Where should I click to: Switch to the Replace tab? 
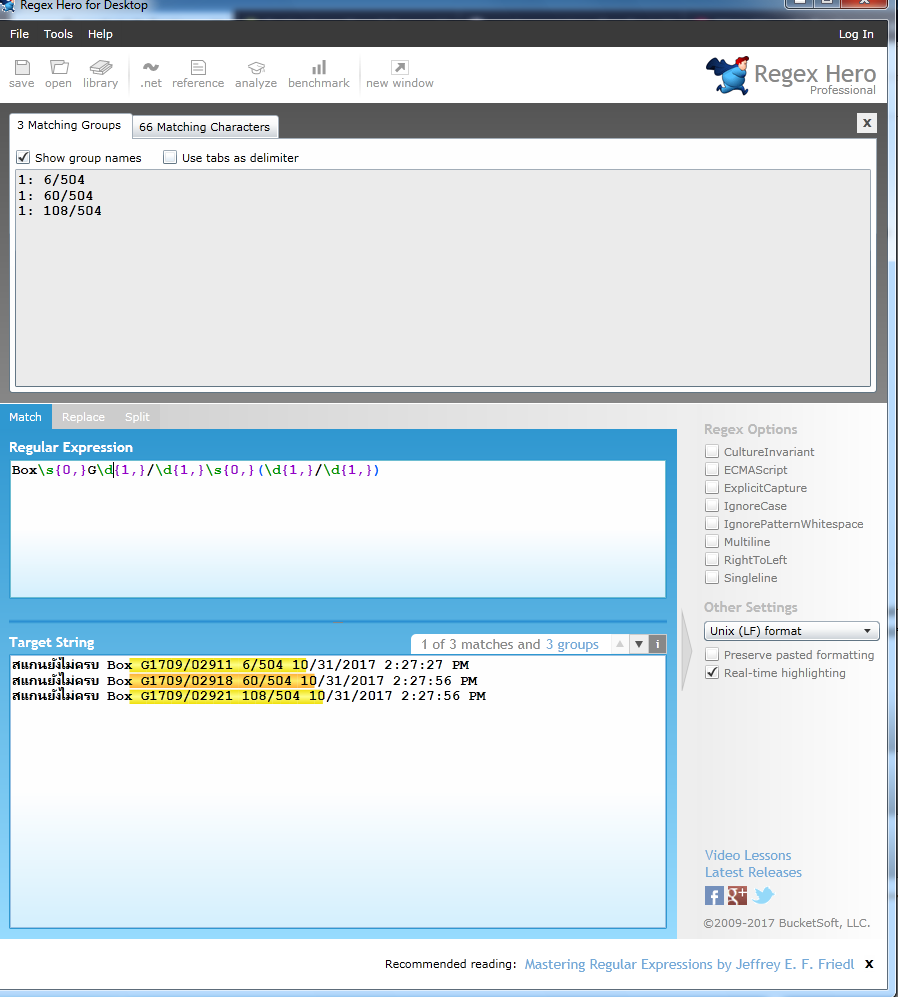[x=83, y=417]
